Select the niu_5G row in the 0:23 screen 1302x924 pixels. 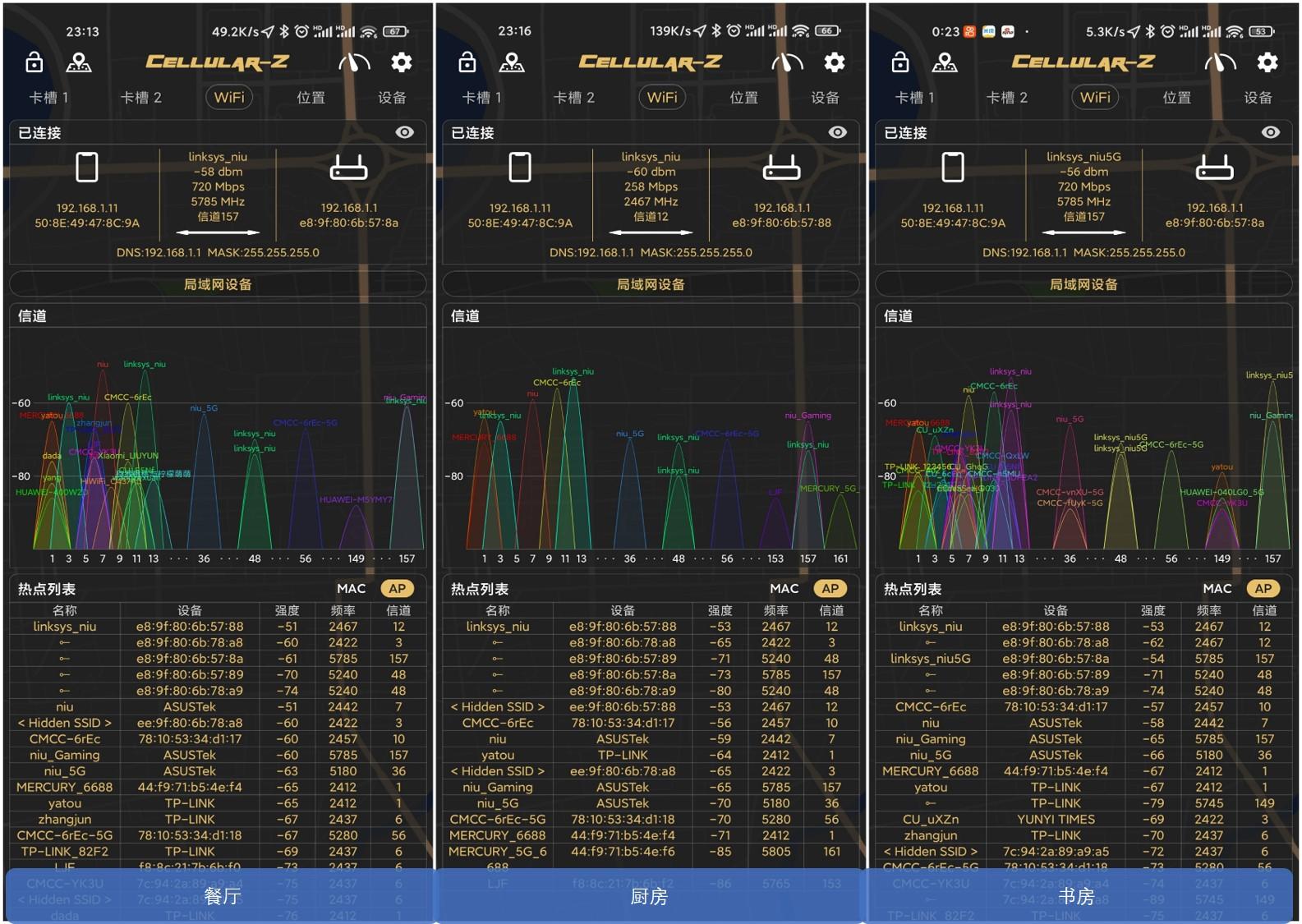[1083, 755]
